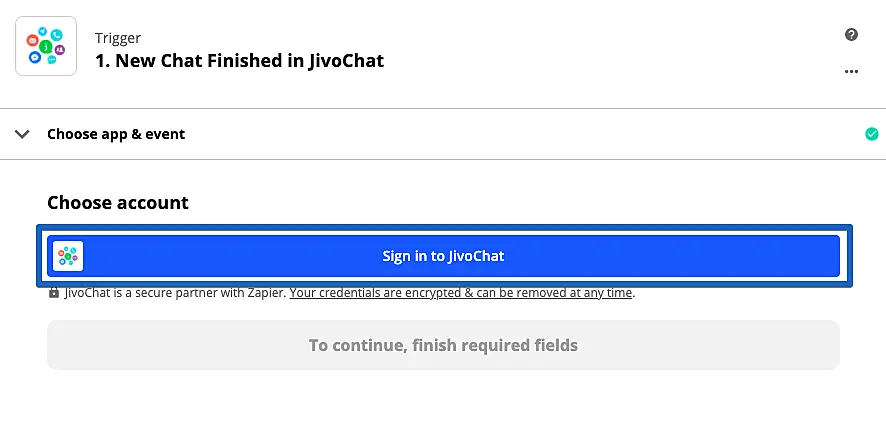Click the blue Telegram bubble in header logo
Viewport: 886px width, 422px height.
click(x=43, y=32)
